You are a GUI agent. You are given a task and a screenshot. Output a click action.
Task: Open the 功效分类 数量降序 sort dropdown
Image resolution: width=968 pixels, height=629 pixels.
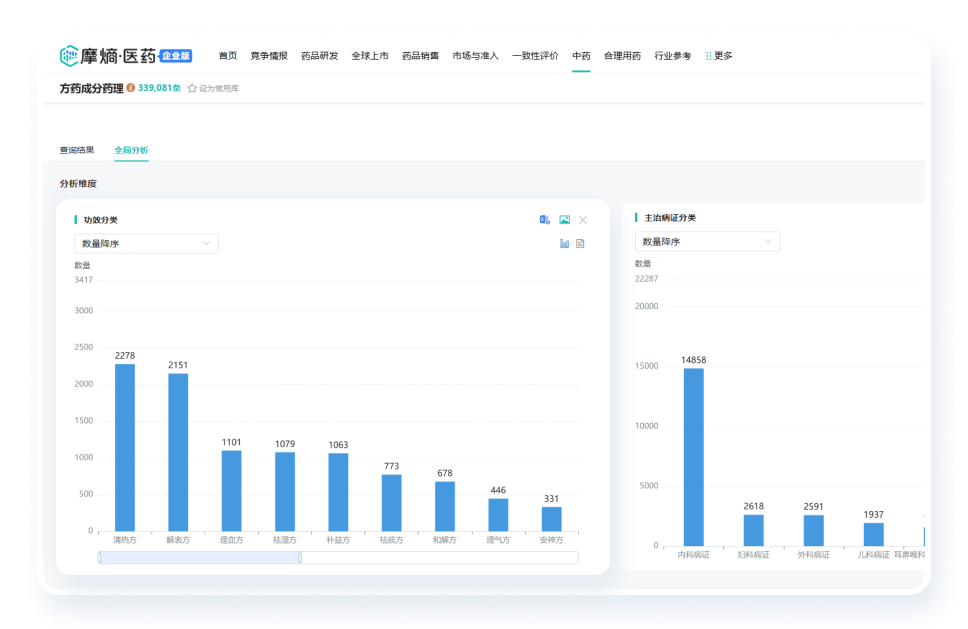(146, 243)
